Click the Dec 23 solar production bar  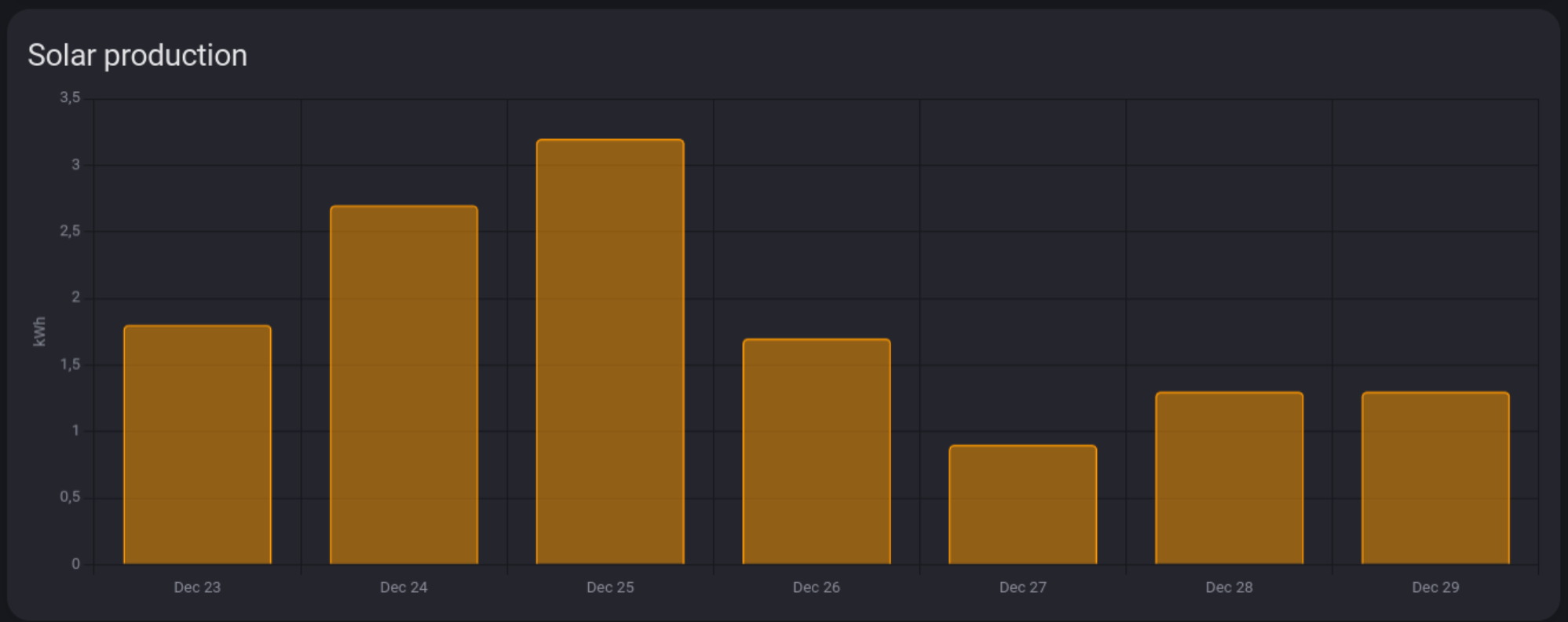point(197,445)
